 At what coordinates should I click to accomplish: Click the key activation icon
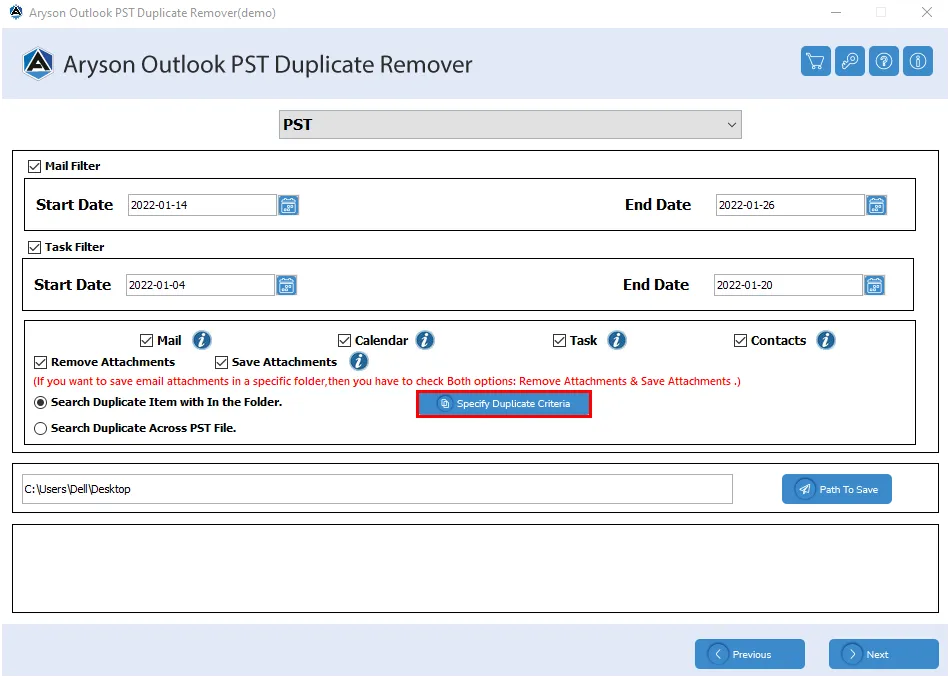[849, 61]
